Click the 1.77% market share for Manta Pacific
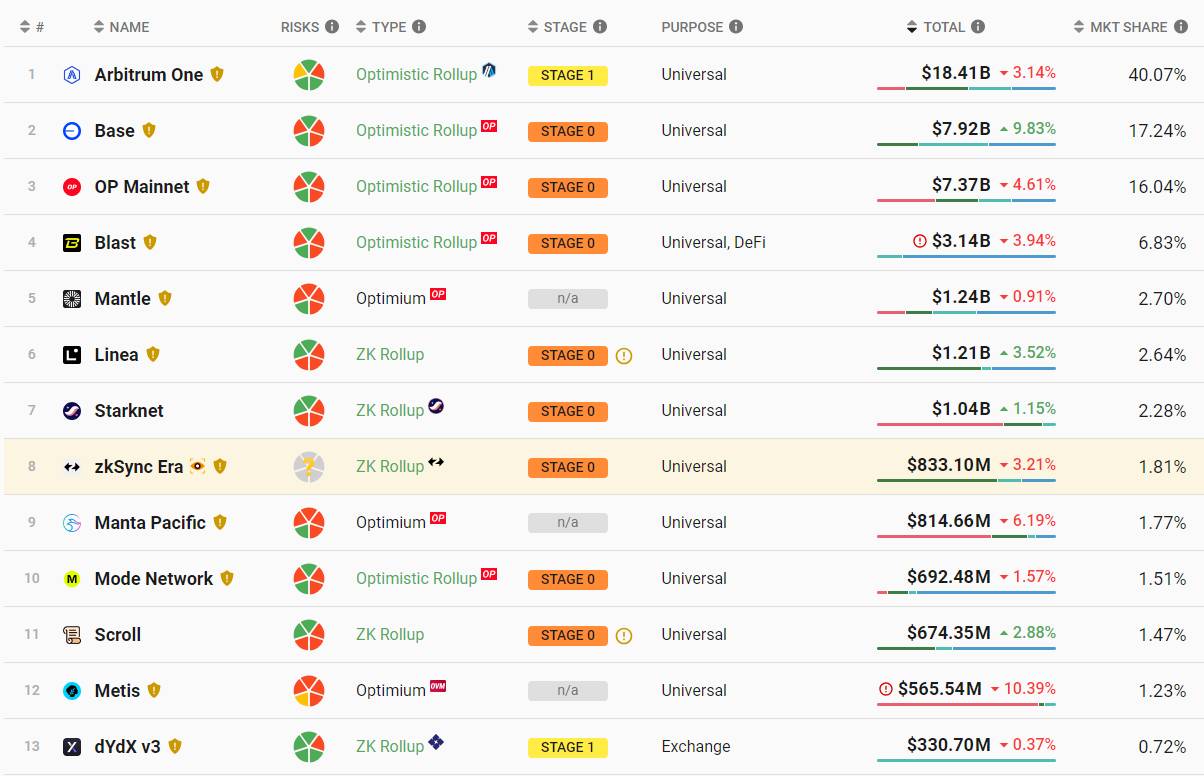Screen dimensions: 1204x776 click(1162, 523)
